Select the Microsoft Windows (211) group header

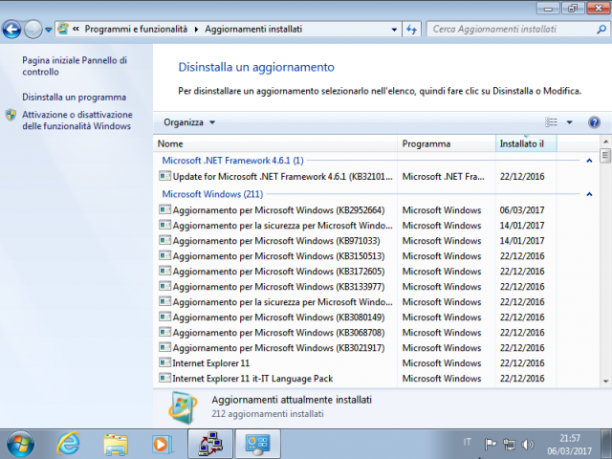tap(212, 194)
